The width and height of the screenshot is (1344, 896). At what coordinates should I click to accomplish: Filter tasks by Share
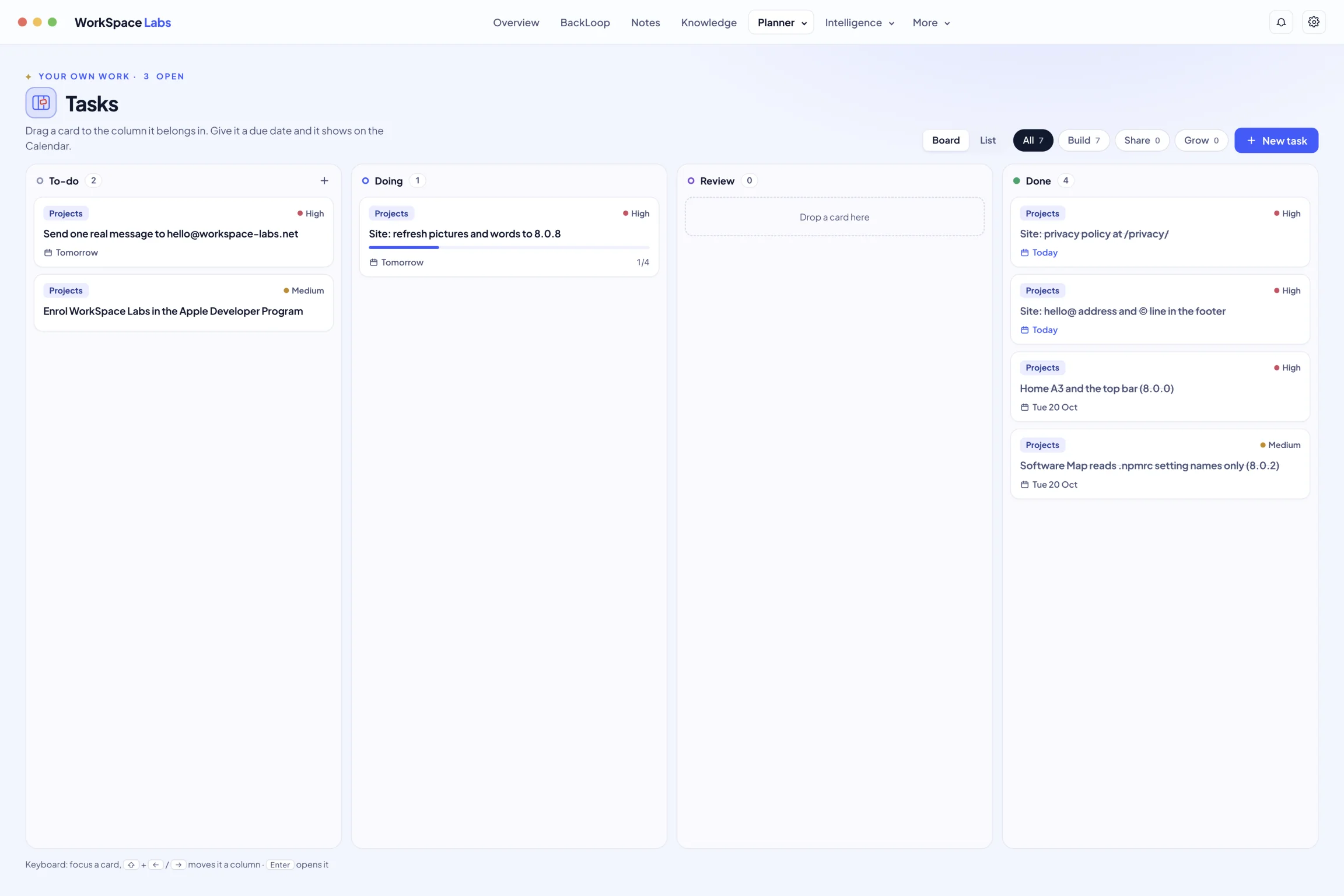pyautogui.click(x=1142, y=140)
